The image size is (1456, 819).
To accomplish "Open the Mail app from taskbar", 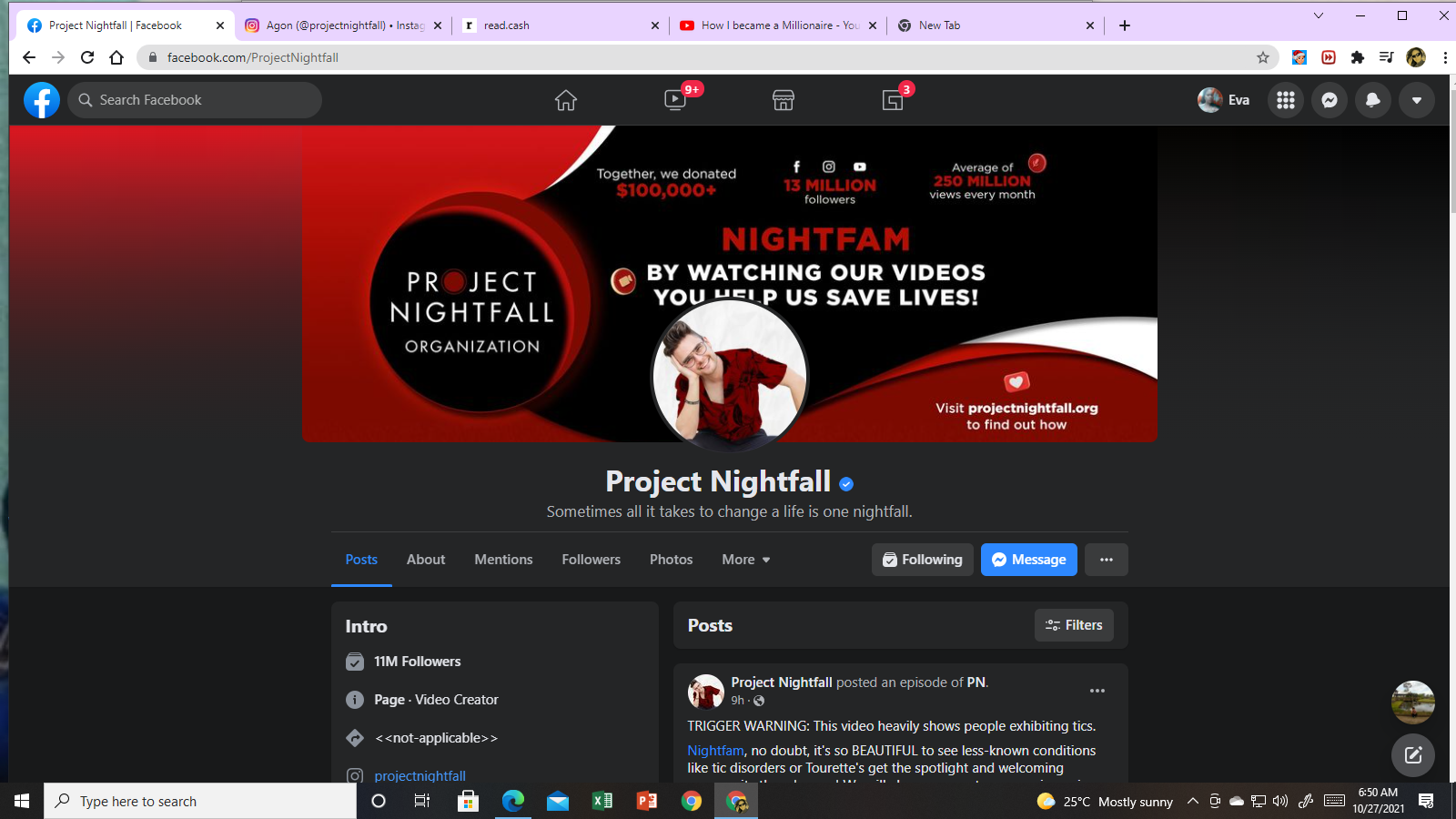I will [x=558, y=801].
